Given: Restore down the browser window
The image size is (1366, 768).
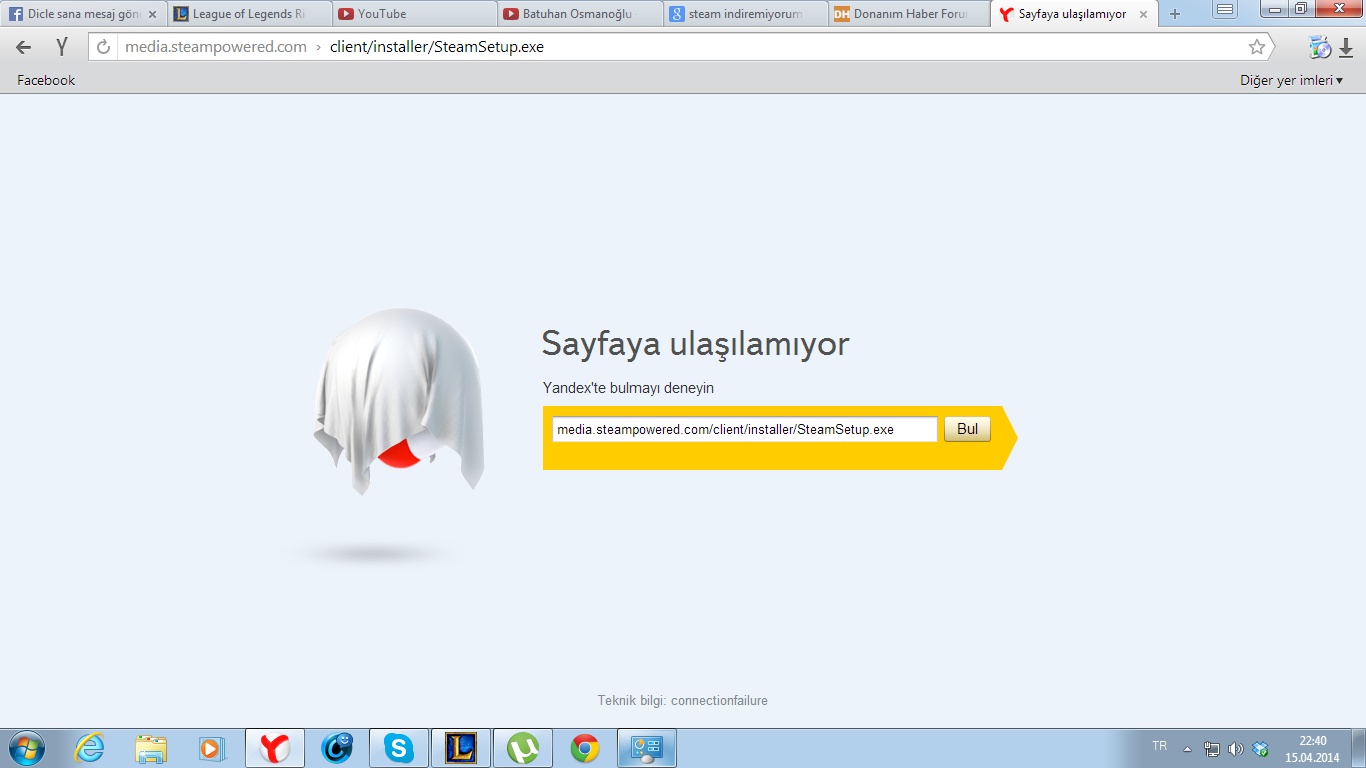Looking at the screenshot, I should (x=1301, y=9).
